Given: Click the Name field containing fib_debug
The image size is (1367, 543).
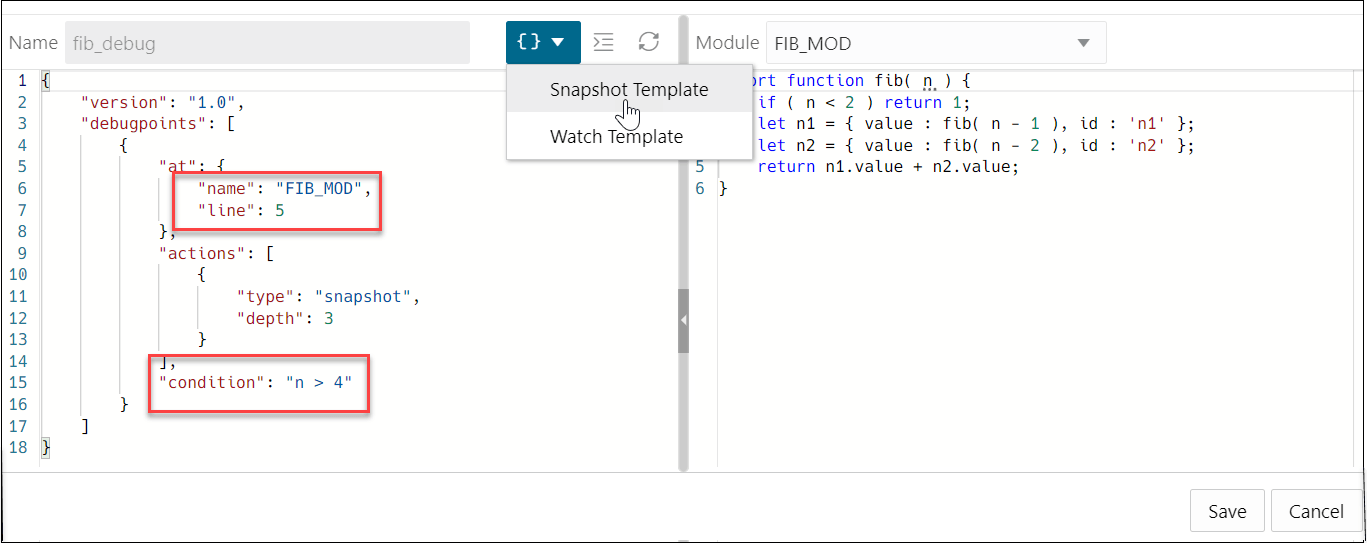Looking at the screenshot, I should [267, 43].
